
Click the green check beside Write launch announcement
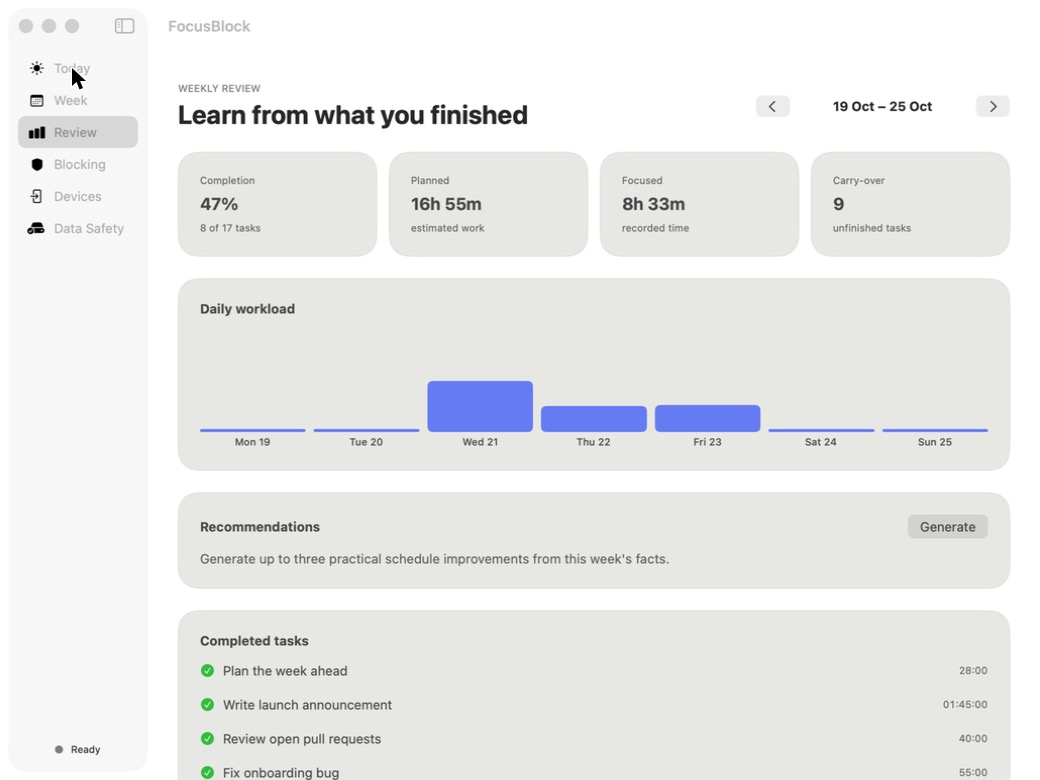click(x=208, y=704)
